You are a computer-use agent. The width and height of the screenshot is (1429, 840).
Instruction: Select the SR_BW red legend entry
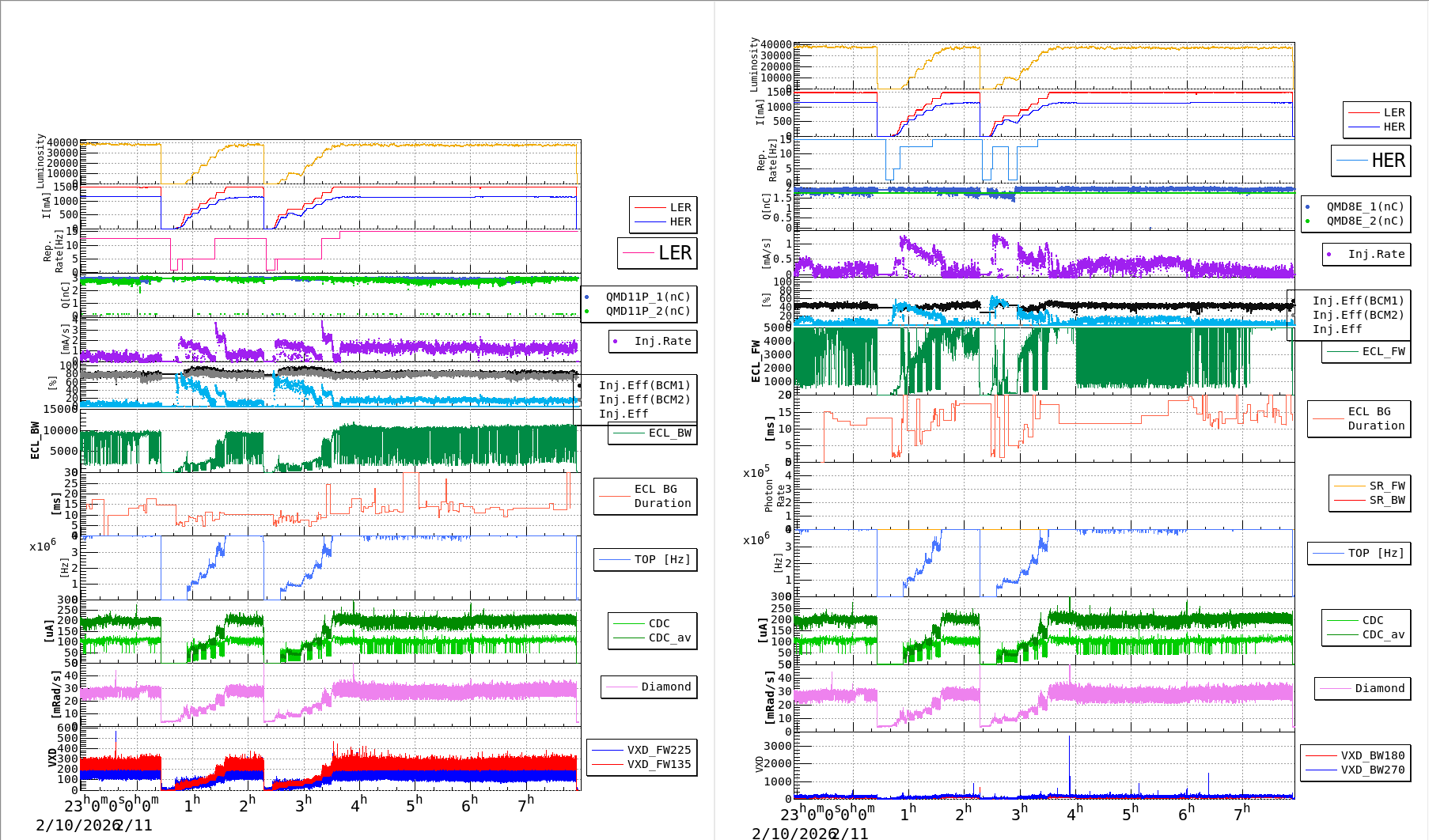tap(1370, 500)
